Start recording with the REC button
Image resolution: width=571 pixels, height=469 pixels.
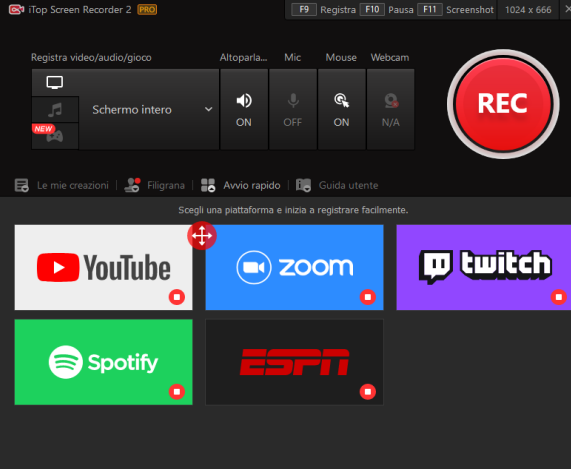503,104
